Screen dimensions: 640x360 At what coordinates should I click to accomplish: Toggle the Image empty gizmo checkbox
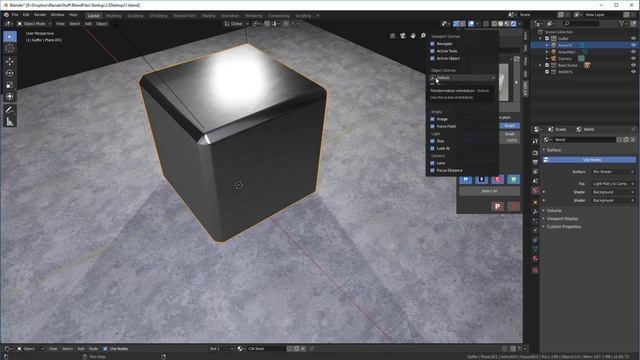(432, 119)
